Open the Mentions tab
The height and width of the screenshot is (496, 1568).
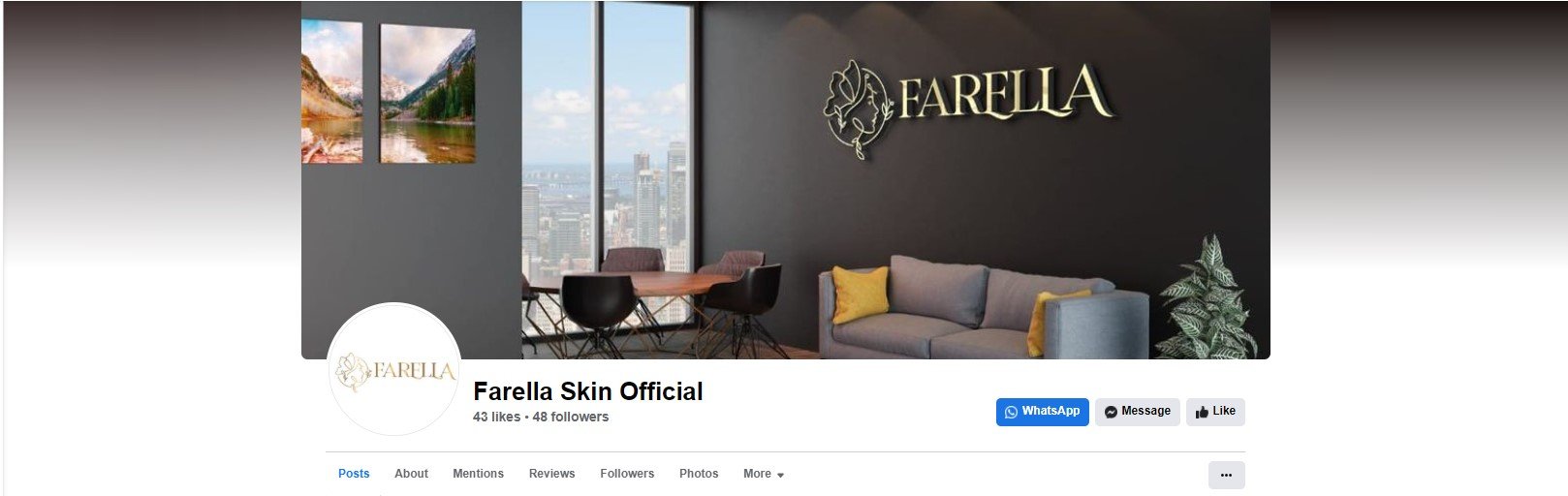(478, 474)
